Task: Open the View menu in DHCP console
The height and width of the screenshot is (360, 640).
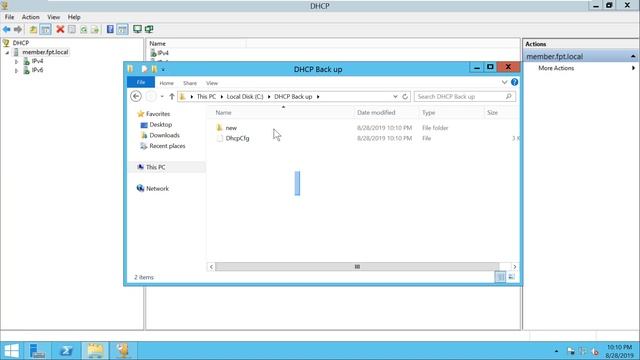Action: [53, 17]
